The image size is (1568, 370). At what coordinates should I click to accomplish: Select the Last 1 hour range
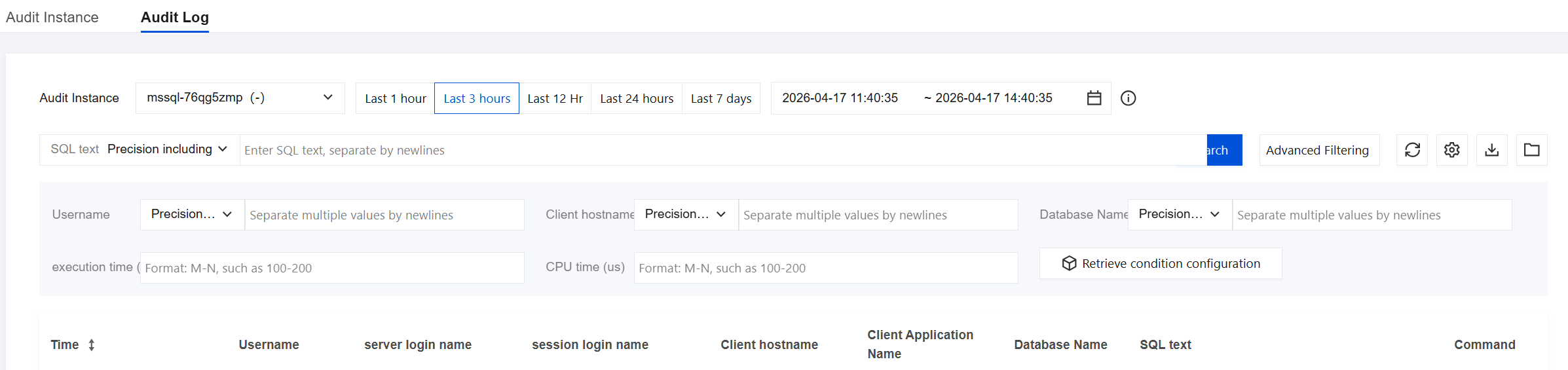(x=395, y=98)
